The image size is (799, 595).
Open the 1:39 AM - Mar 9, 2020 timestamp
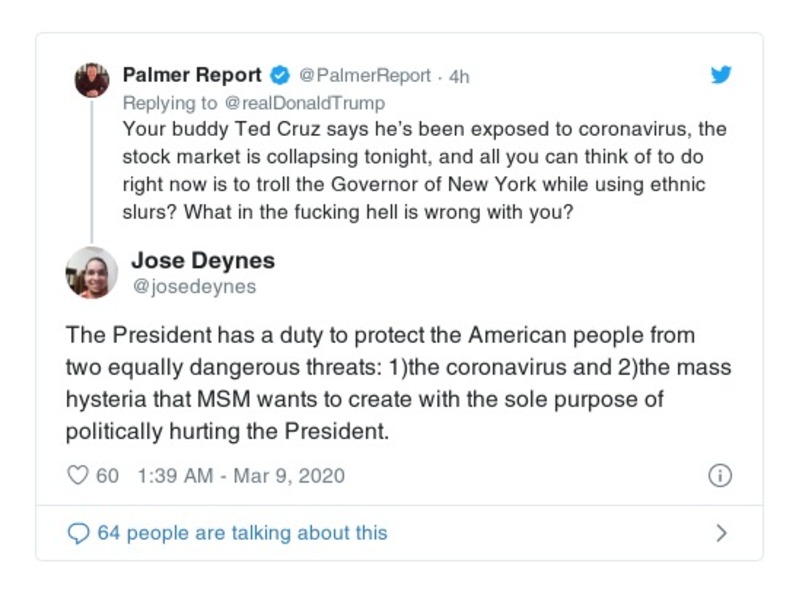click(x=238, y=476)
